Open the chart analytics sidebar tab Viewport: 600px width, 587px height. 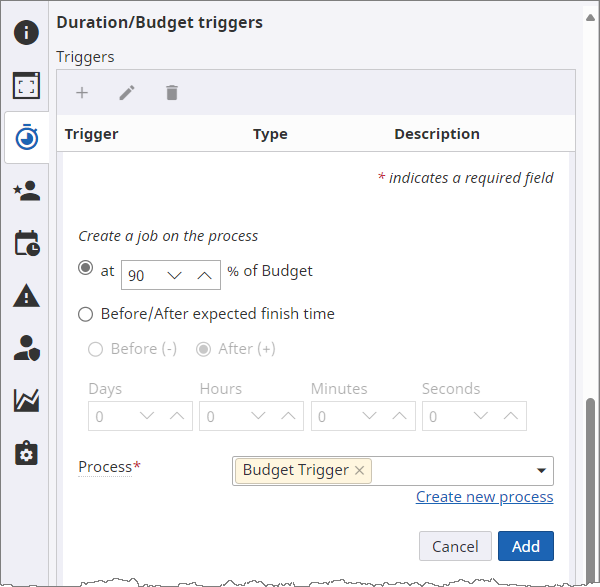point(26,401)
